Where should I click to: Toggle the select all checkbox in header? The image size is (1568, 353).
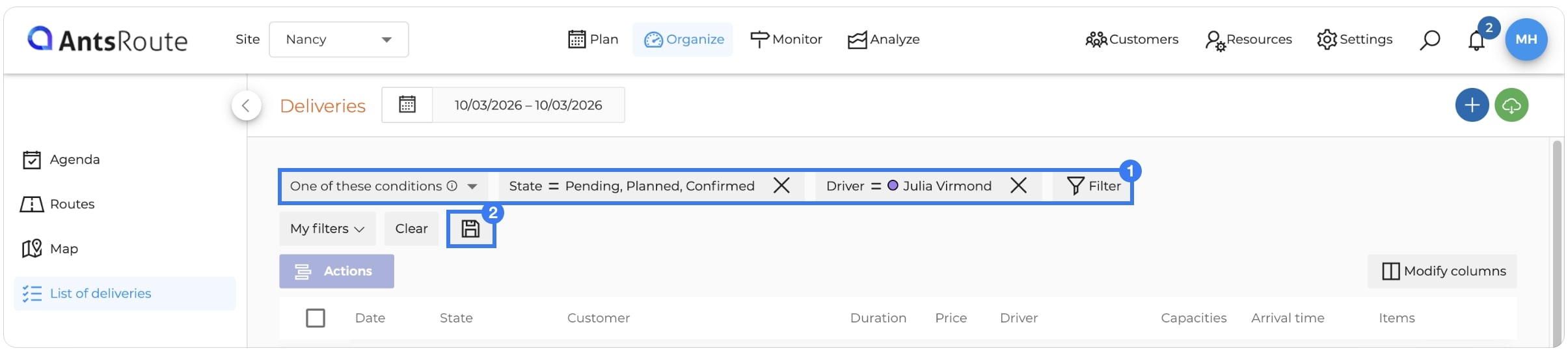(316, 318)
